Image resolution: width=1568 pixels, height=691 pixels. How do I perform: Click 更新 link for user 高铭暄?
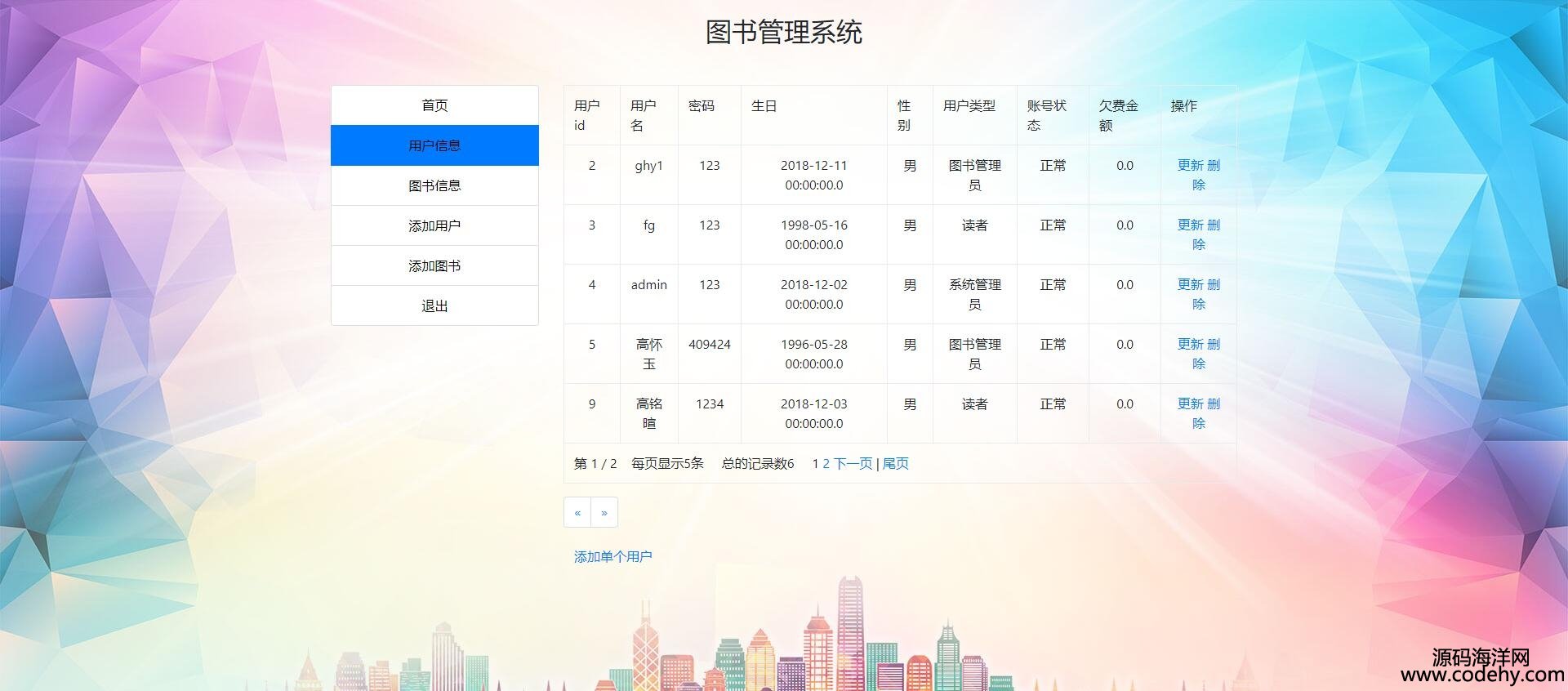coord(1190,403)
